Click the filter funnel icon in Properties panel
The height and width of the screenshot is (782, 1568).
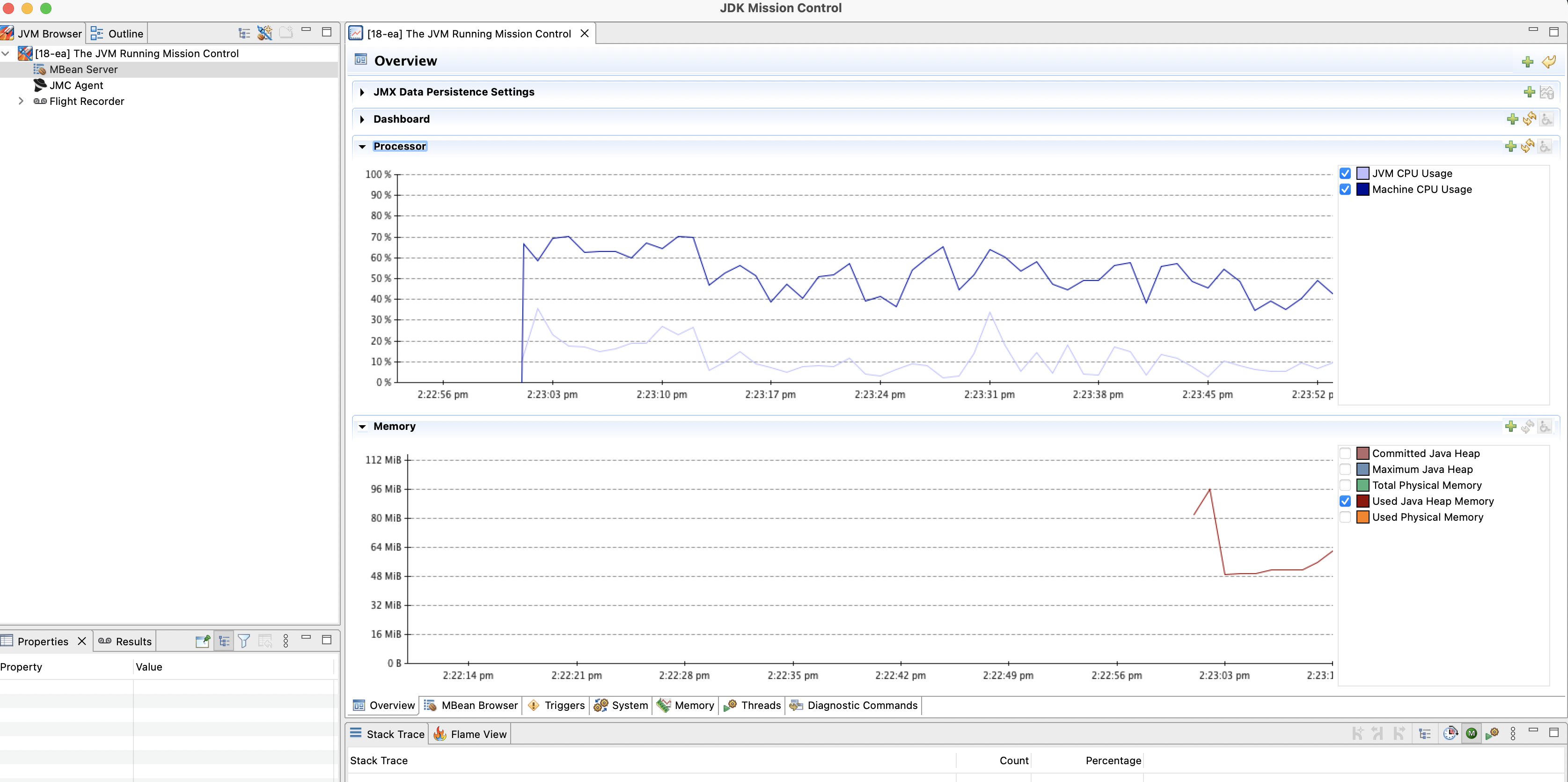coord(244,641)
